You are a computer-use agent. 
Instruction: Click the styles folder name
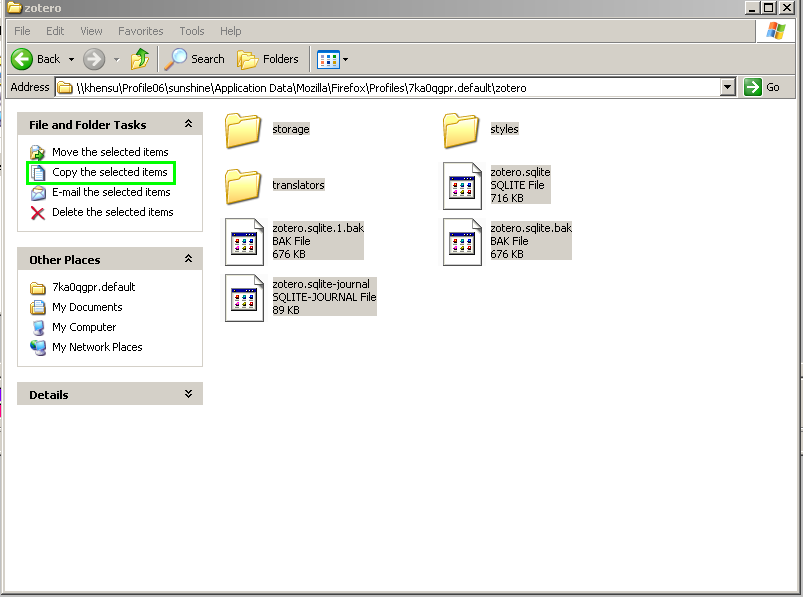[x=504, y=129]
